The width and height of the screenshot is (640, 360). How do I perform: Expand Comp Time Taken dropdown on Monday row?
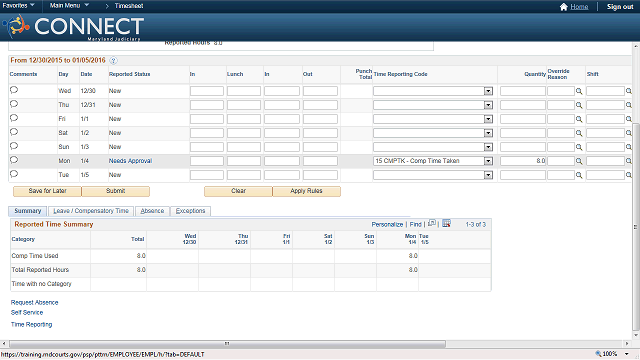tap(488, 161)
